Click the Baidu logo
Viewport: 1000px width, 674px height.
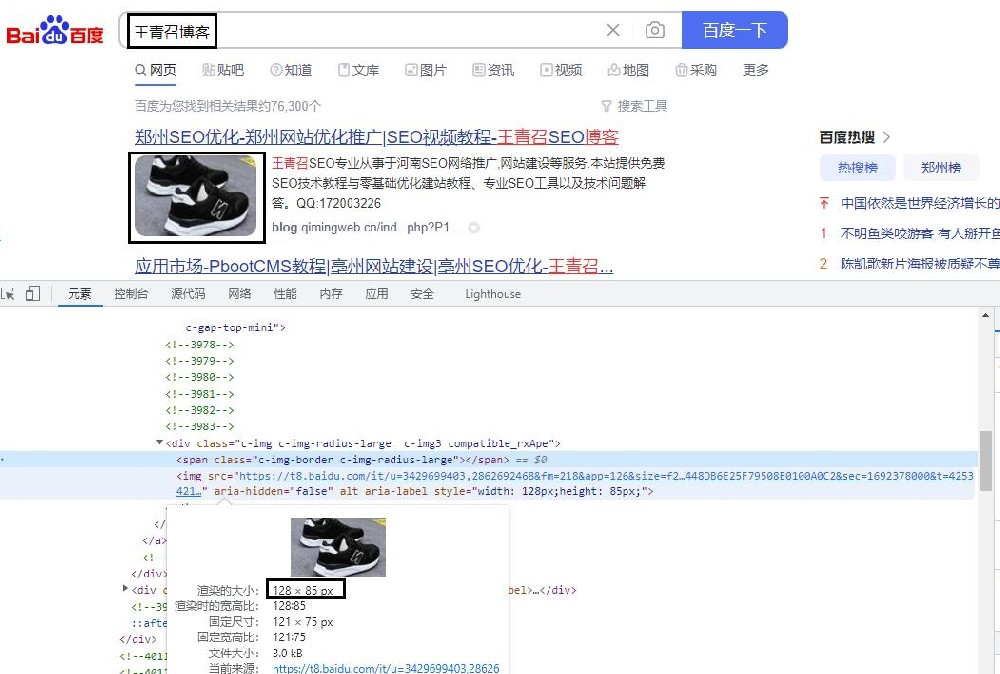(54, 30)
